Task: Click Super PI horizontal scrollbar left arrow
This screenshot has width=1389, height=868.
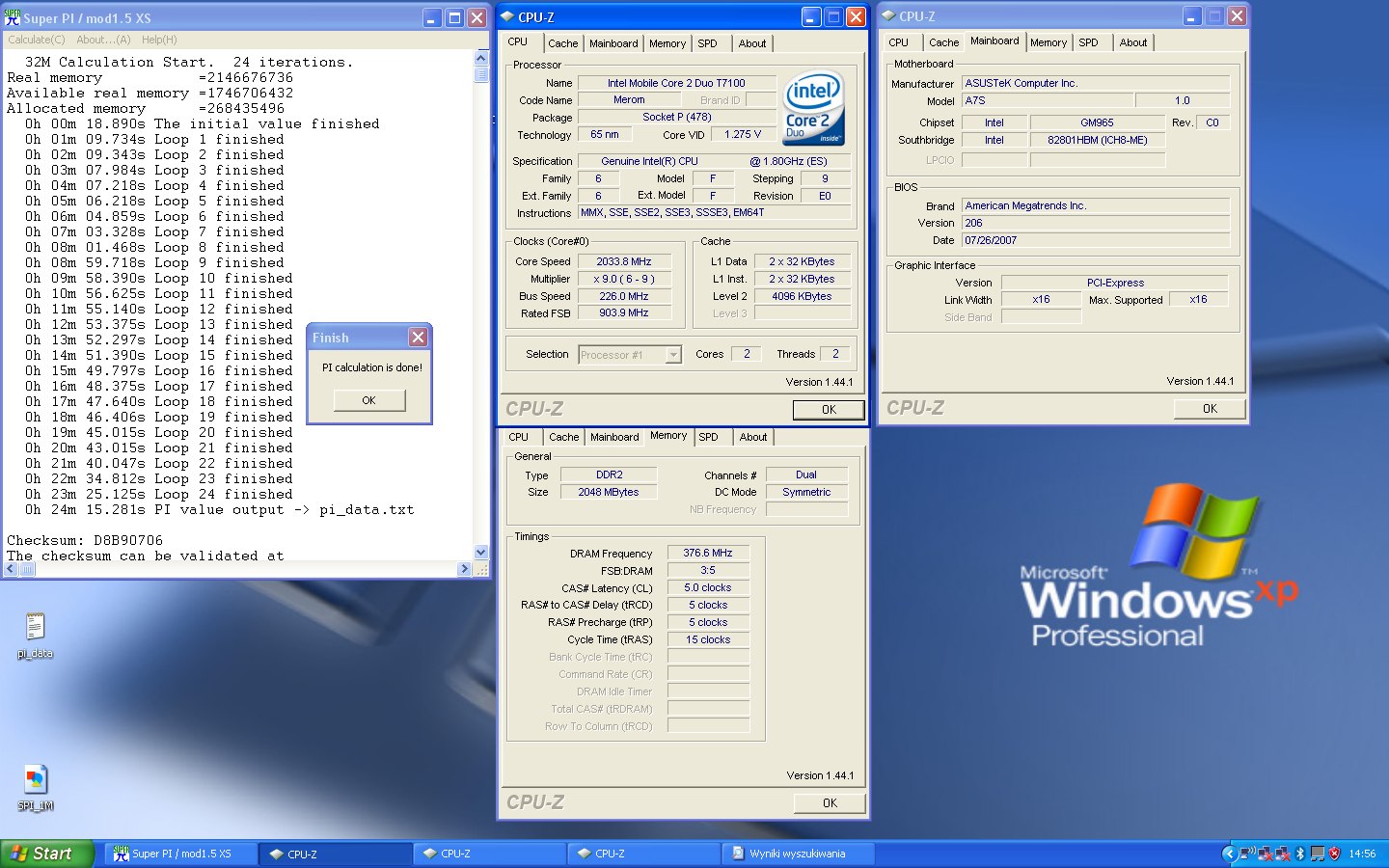Action: (11, 569)
